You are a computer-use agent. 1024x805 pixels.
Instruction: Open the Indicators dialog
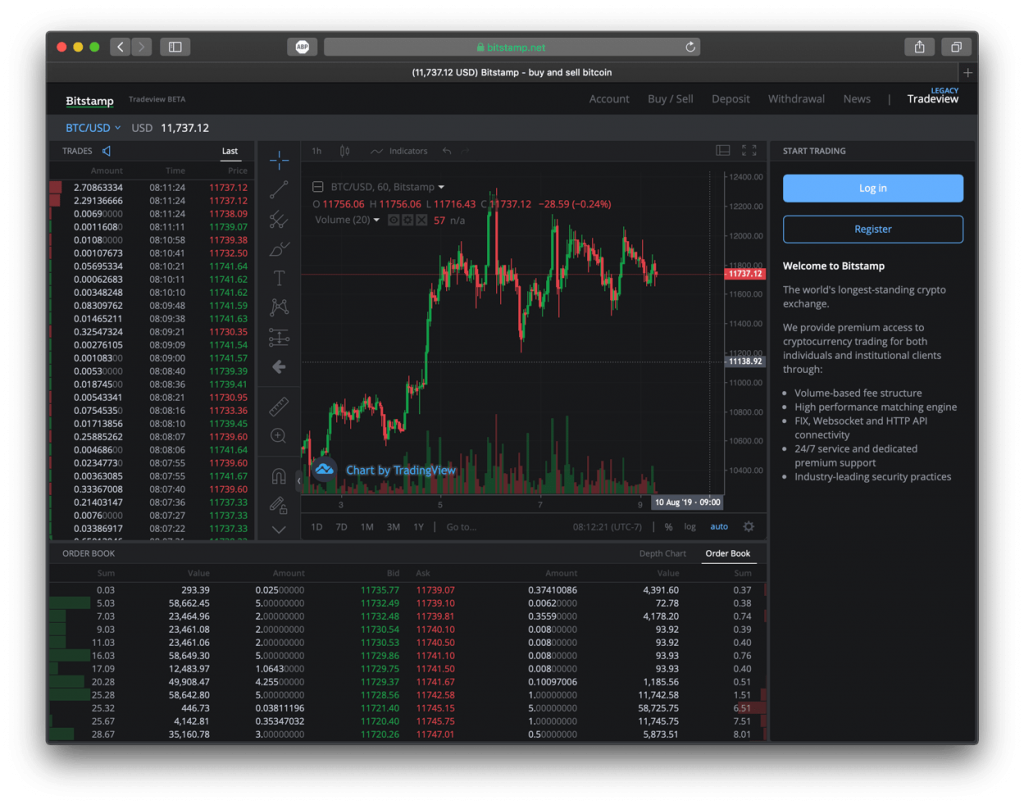pos(399,151)
